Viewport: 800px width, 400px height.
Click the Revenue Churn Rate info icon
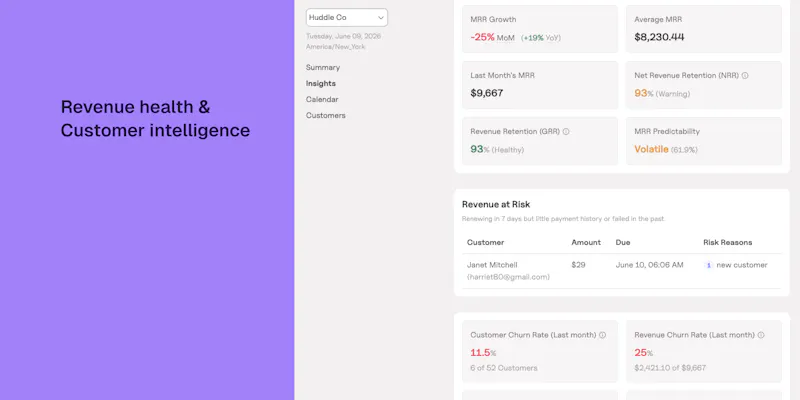pos(761,335)
